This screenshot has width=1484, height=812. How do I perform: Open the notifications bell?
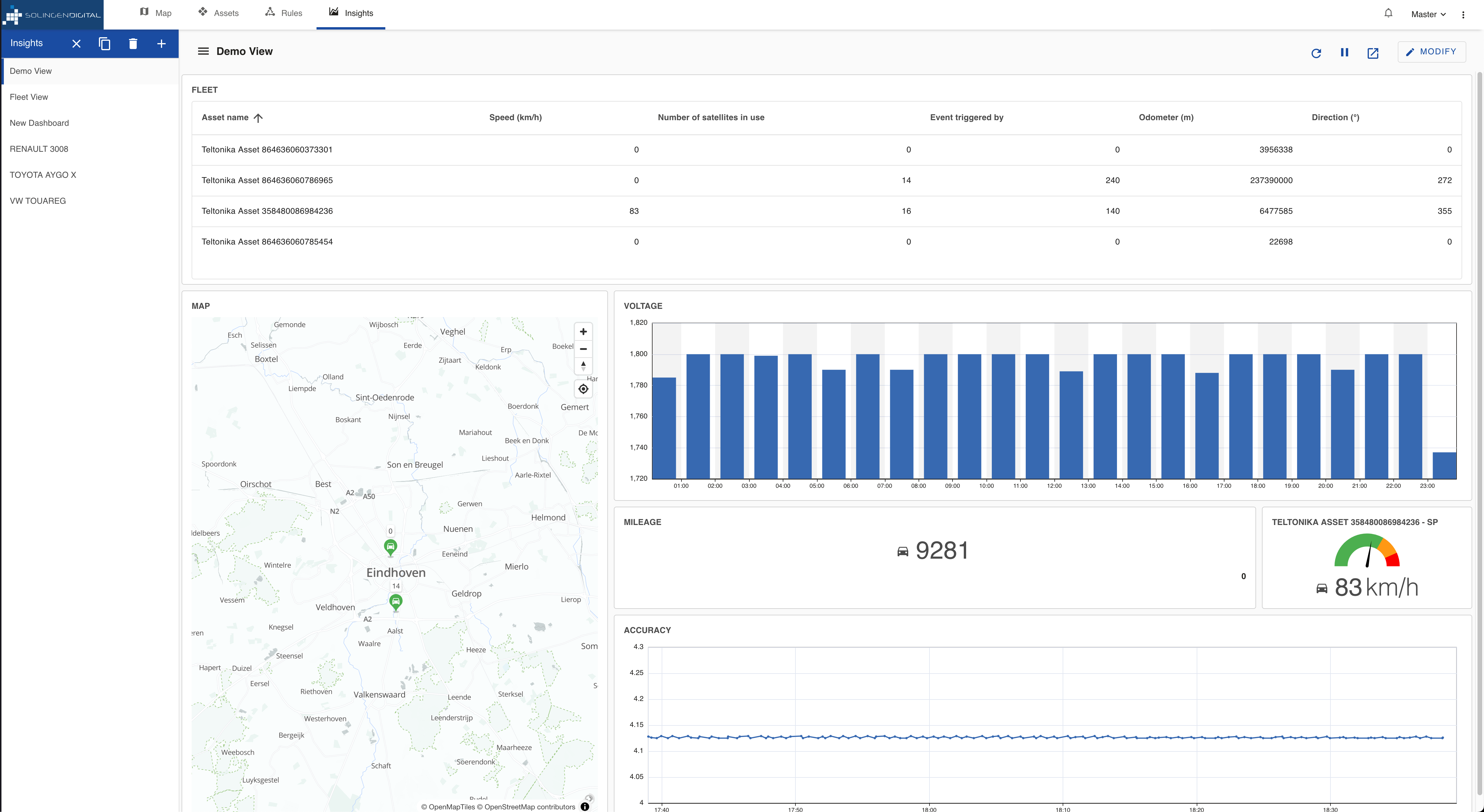coord(1388,13)
